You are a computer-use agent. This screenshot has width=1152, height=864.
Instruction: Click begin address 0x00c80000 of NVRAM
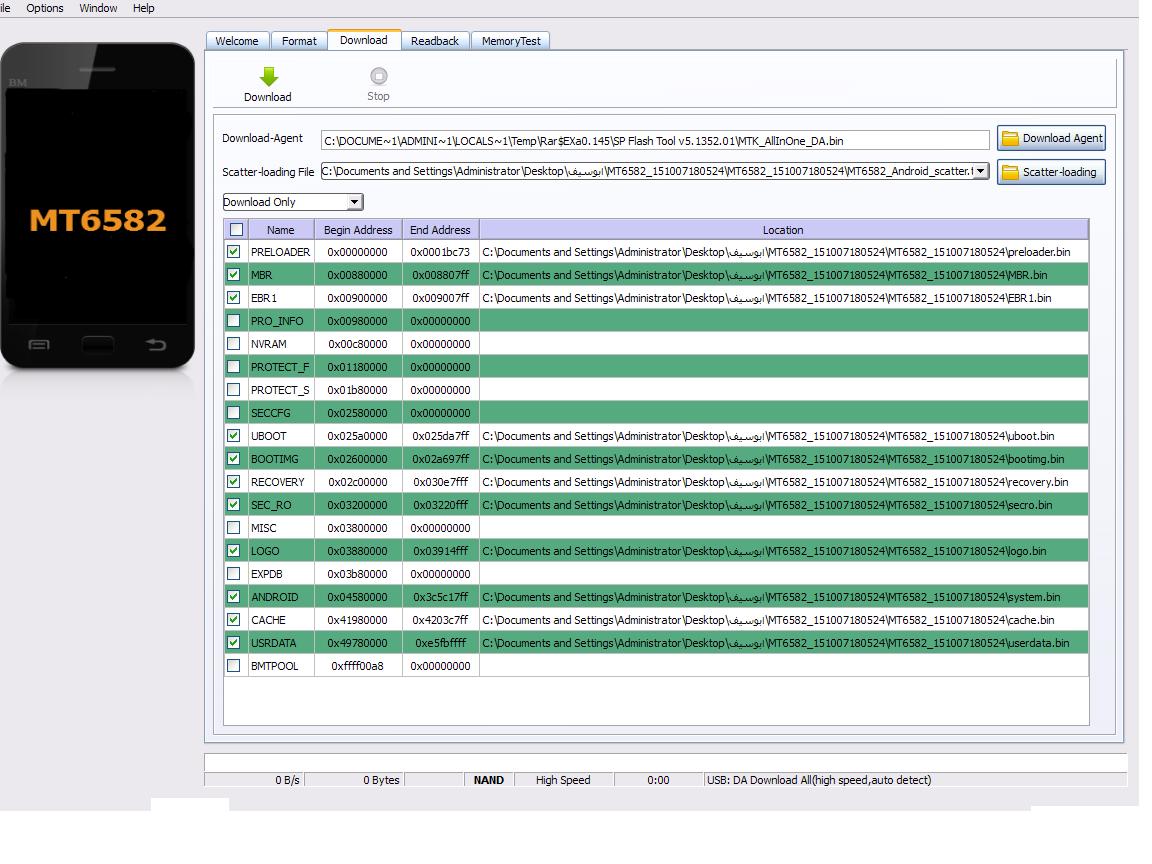tap(358, 344)
